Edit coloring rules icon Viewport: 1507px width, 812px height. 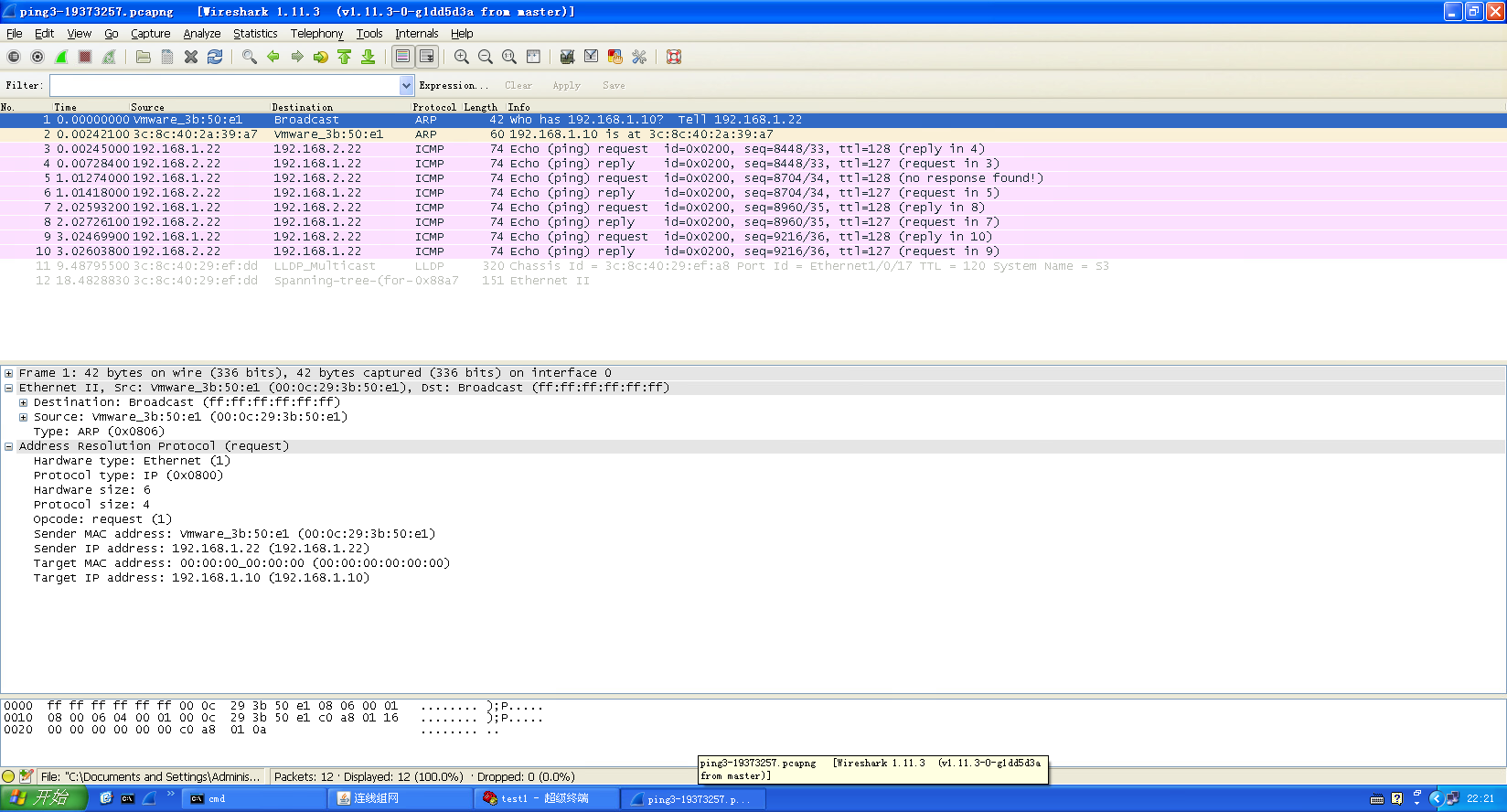point(615,57)
